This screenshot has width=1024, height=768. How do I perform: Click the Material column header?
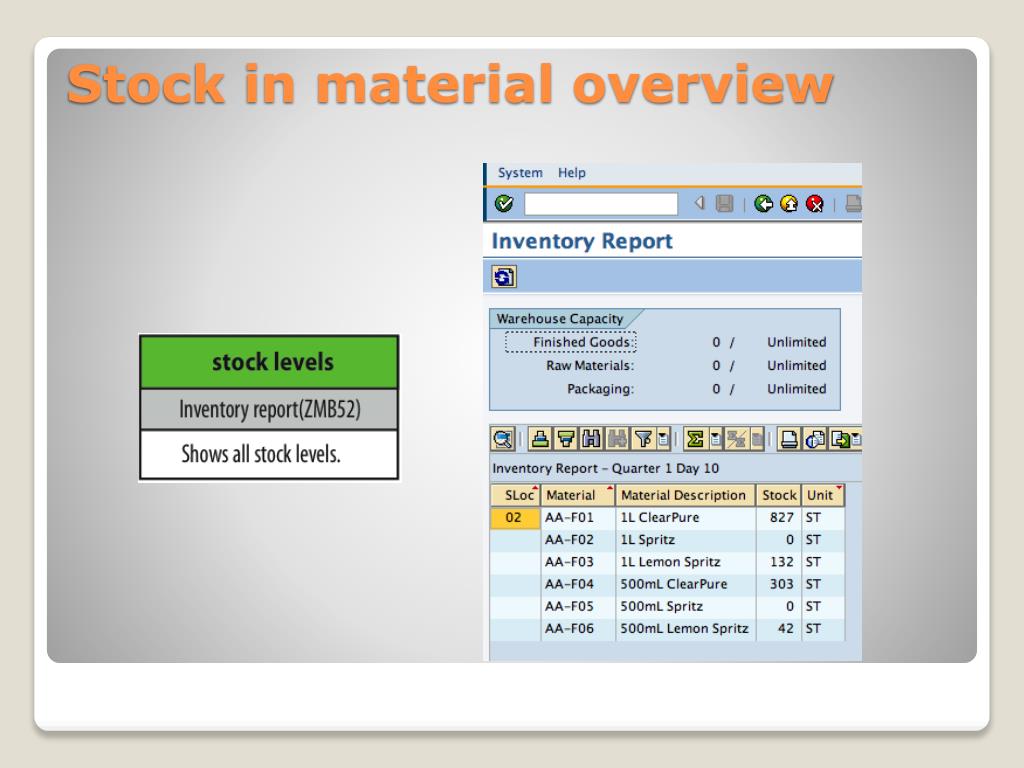coord(578,495)
